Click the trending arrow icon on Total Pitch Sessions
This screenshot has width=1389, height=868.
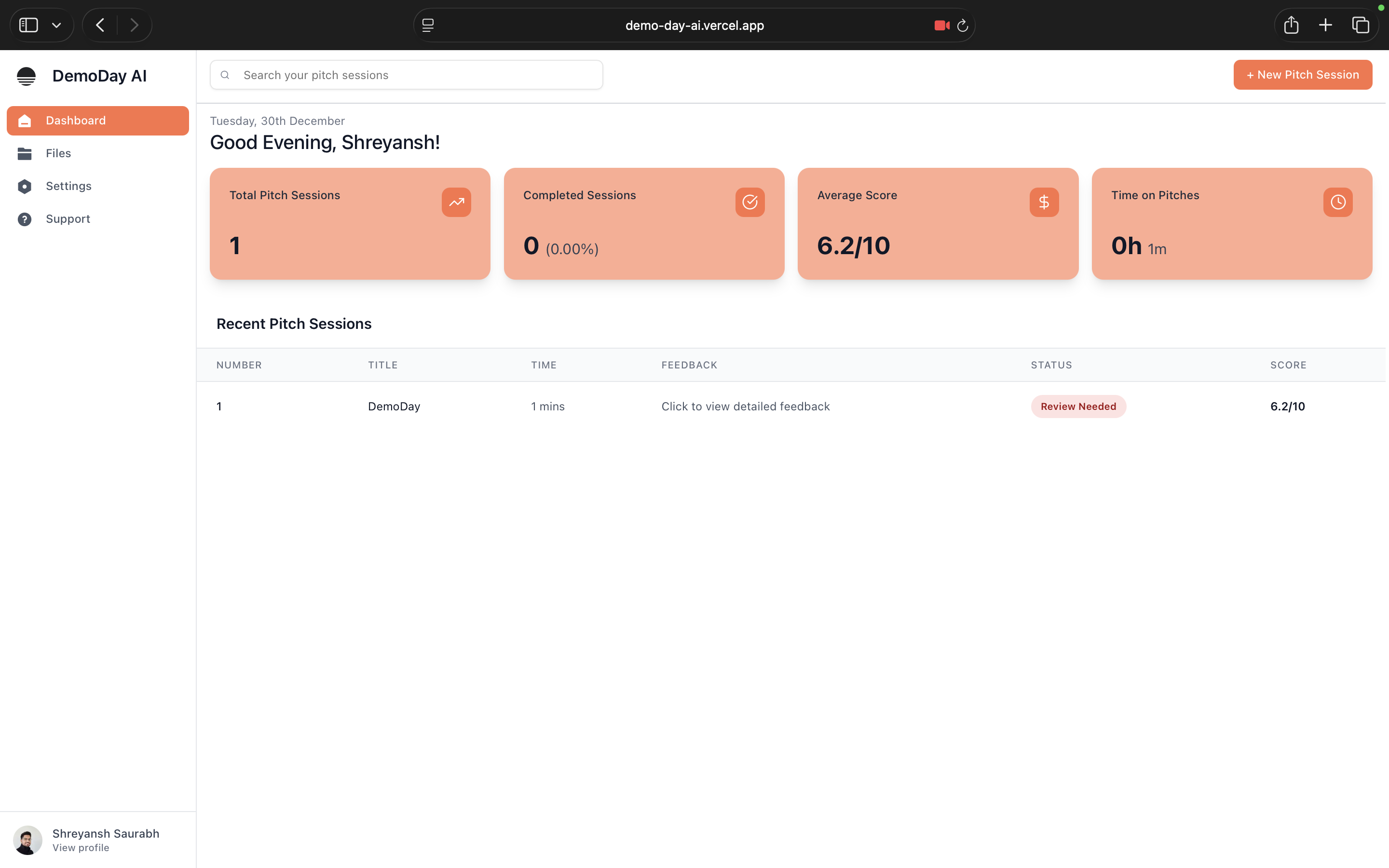pyautogui.click(x=456, y=202)
